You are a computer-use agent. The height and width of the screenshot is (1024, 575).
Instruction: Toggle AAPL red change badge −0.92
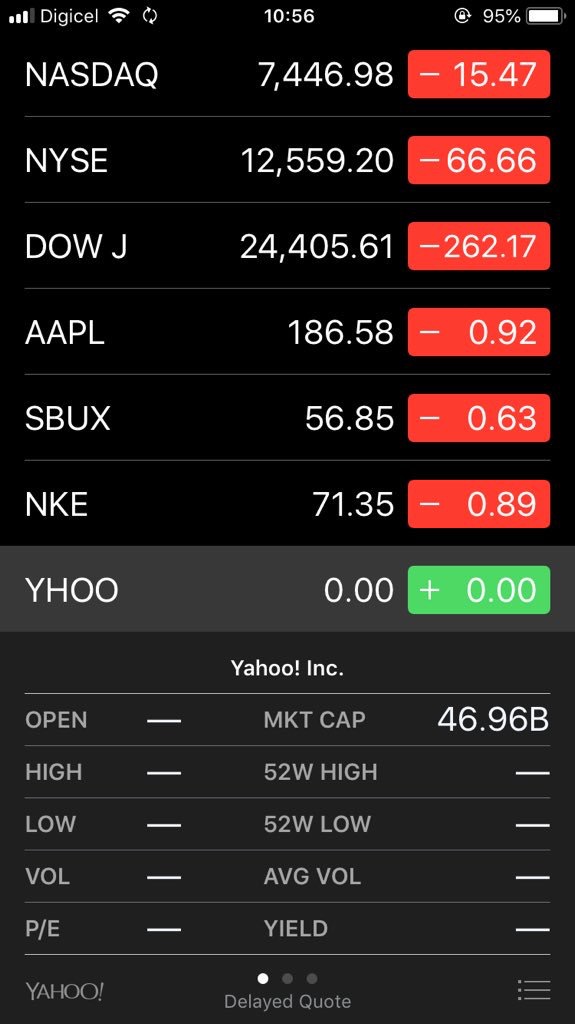pos(479,332)
